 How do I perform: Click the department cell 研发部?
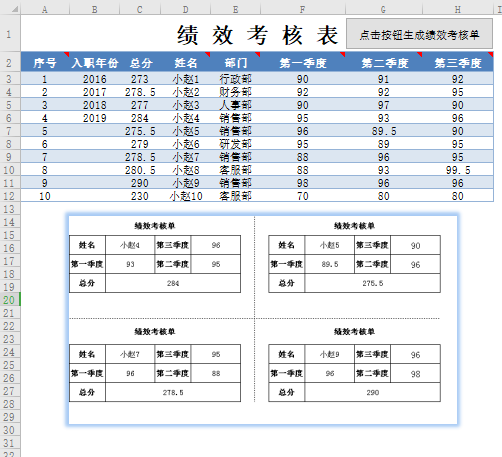pyautogui.click(x=236, y=144)
